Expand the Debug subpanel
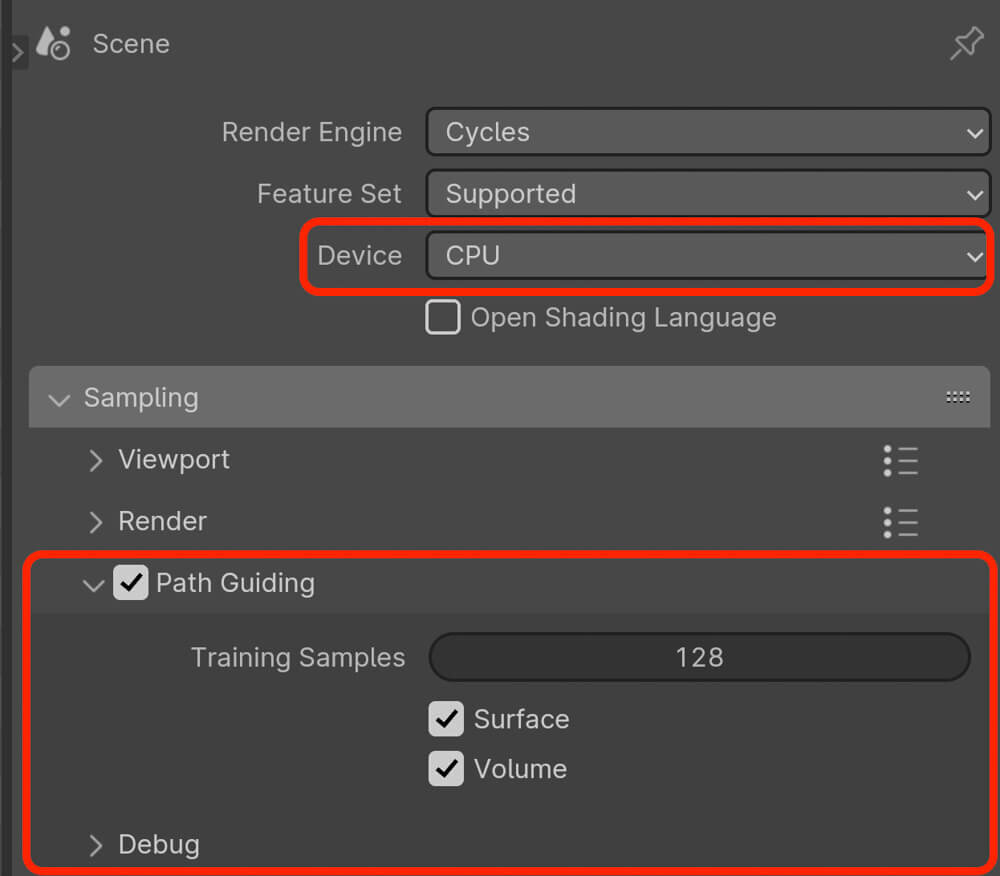This screenshot has width=1000, height=876. [158, 845]
